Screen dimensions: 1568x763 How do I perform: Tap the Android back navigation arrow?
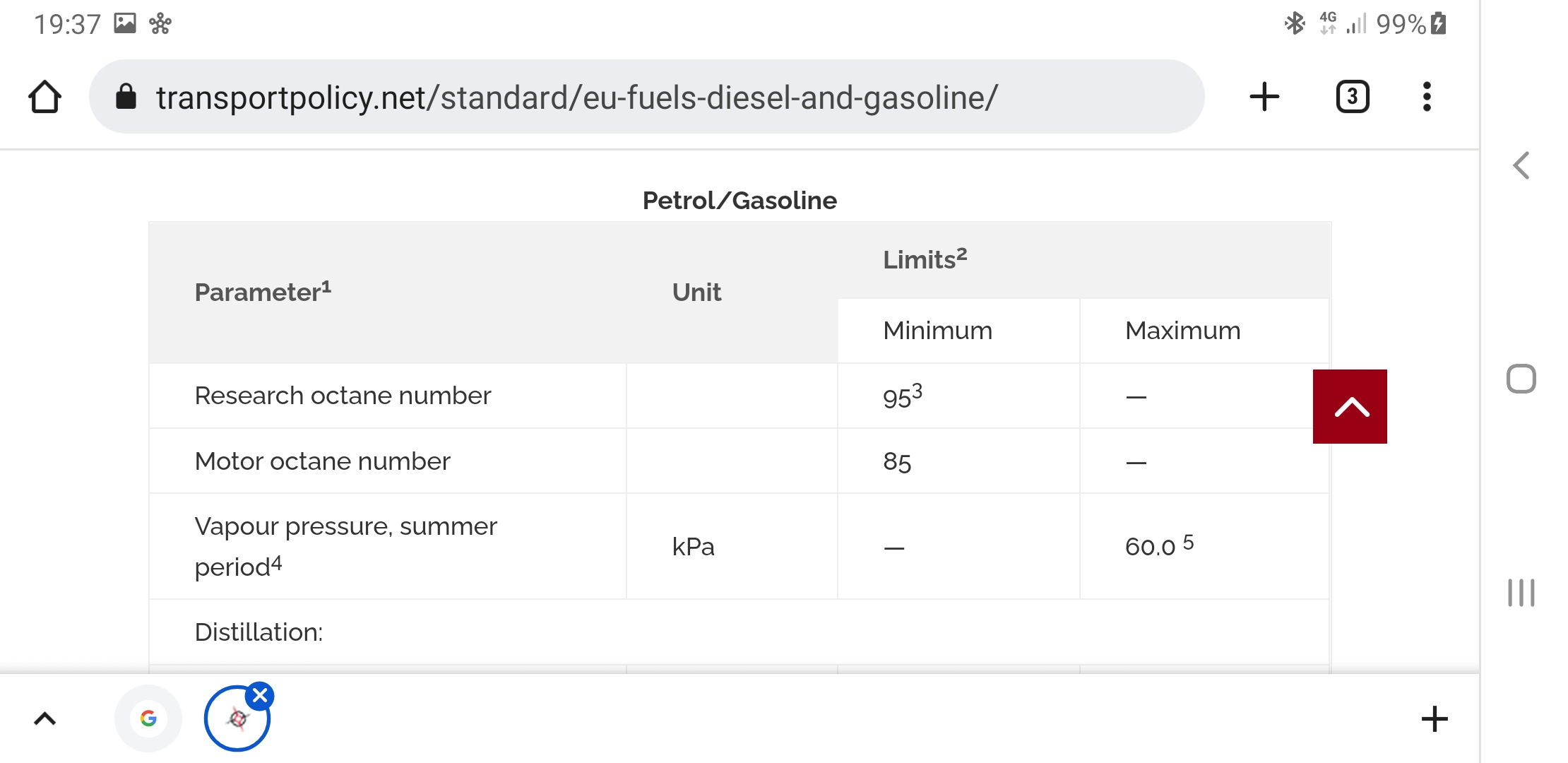pyautogui.click(x=1521, y=166)
